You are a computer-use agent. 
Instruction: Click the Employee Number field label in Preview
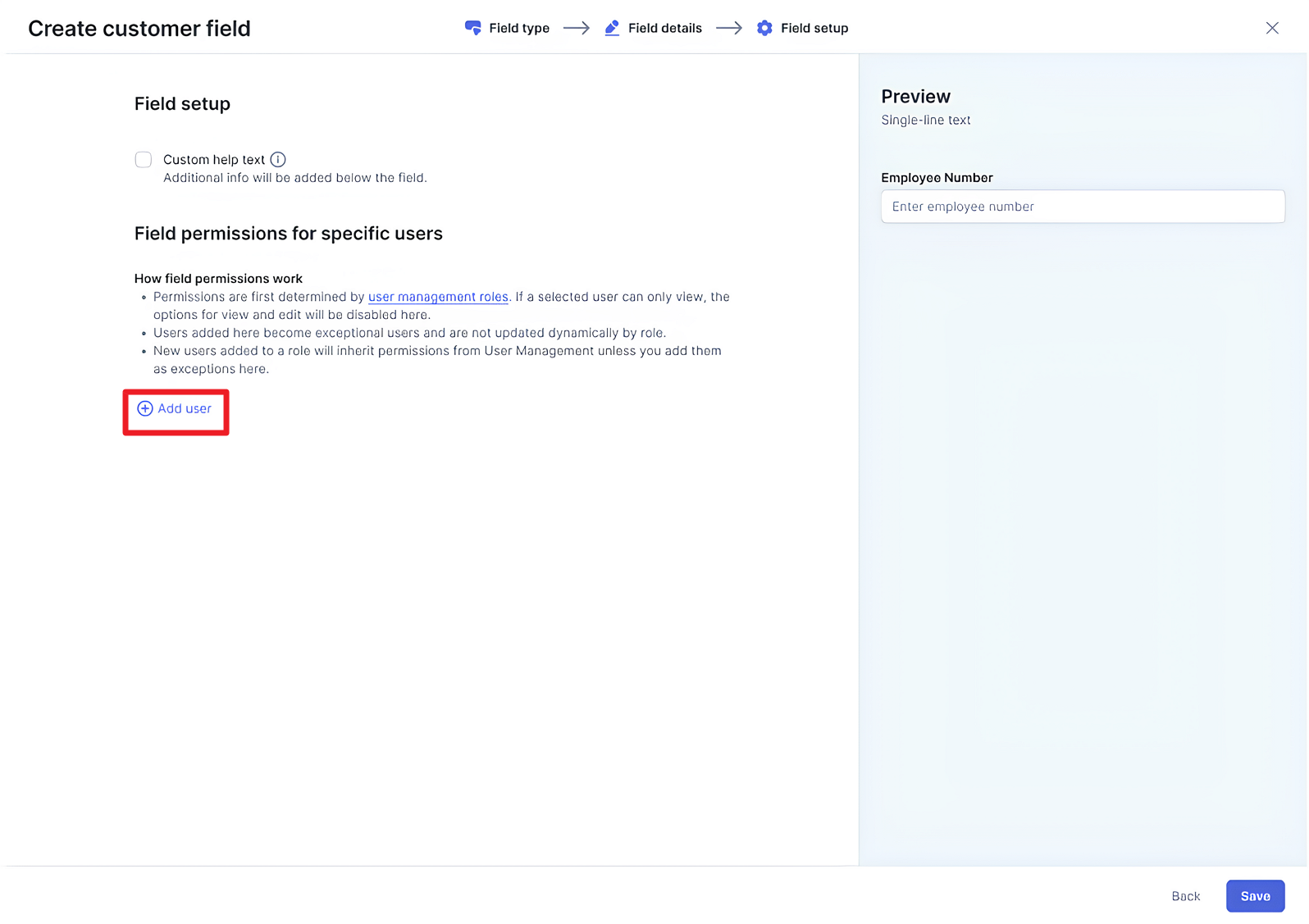pos(937,178)
